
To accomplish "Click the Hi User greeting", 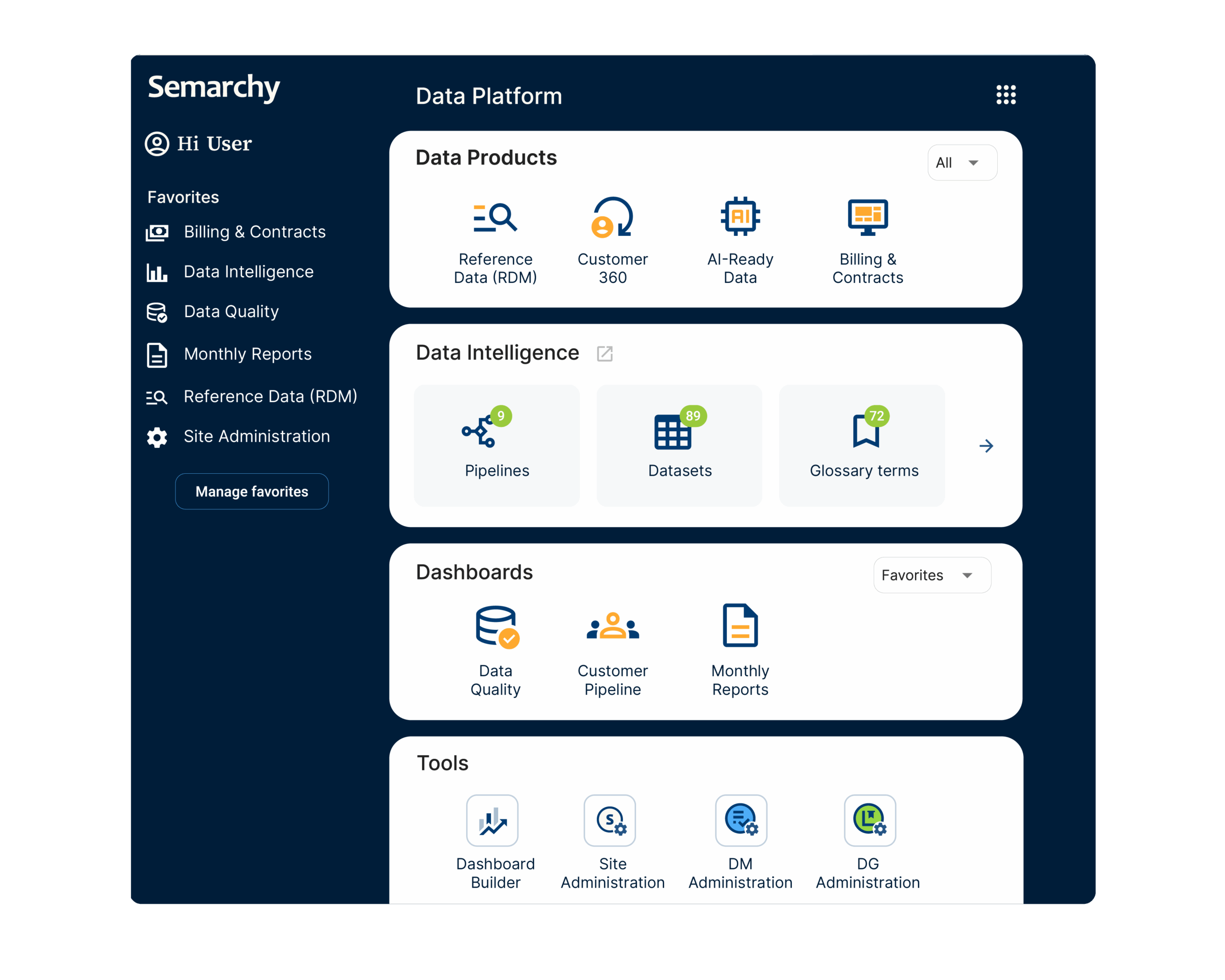I will 214,144.
